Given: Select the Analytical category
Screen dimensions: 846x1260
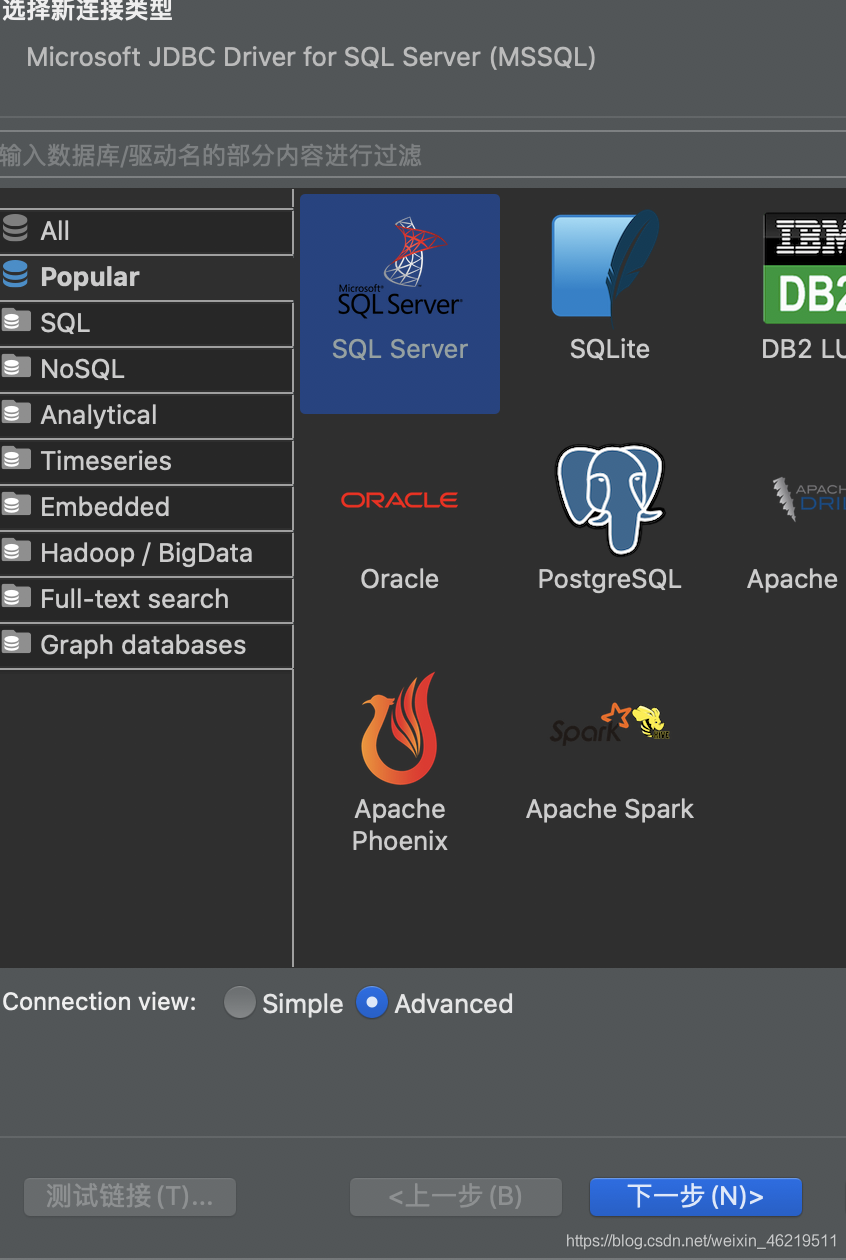Looking at the screenshot, I should 146,415.
